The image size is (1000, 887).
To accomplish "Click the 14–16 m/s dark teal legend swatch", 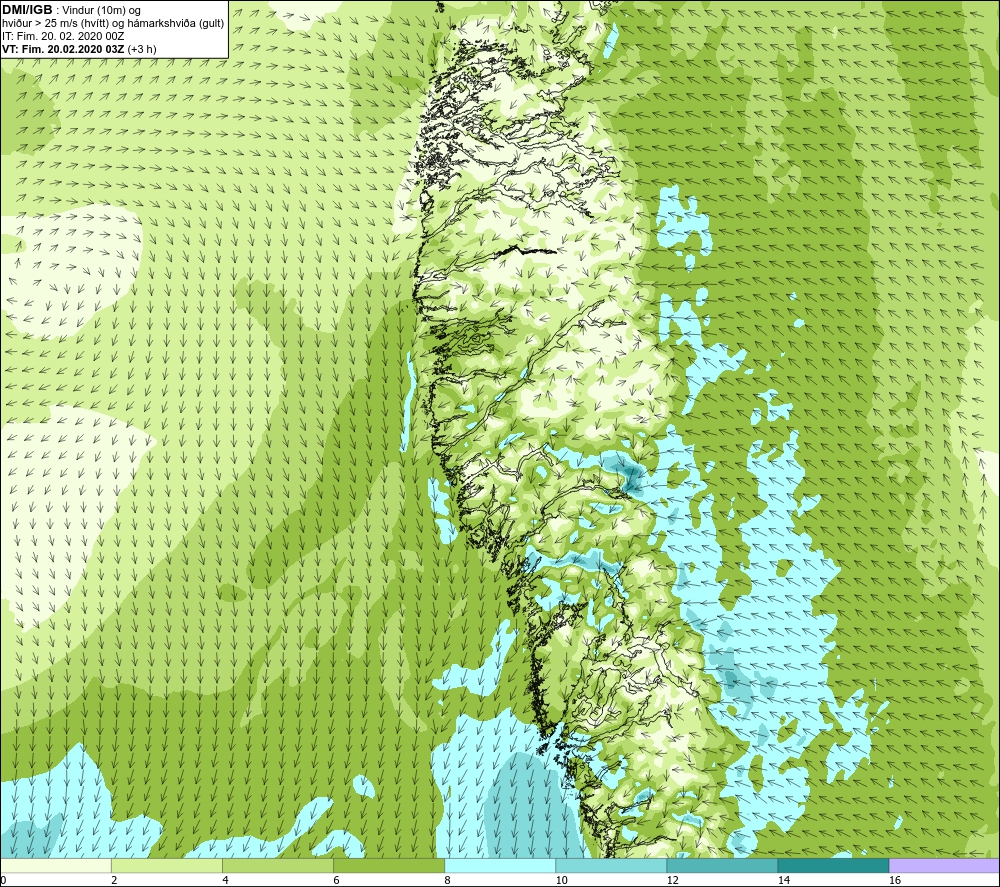I will pos(833,866).
